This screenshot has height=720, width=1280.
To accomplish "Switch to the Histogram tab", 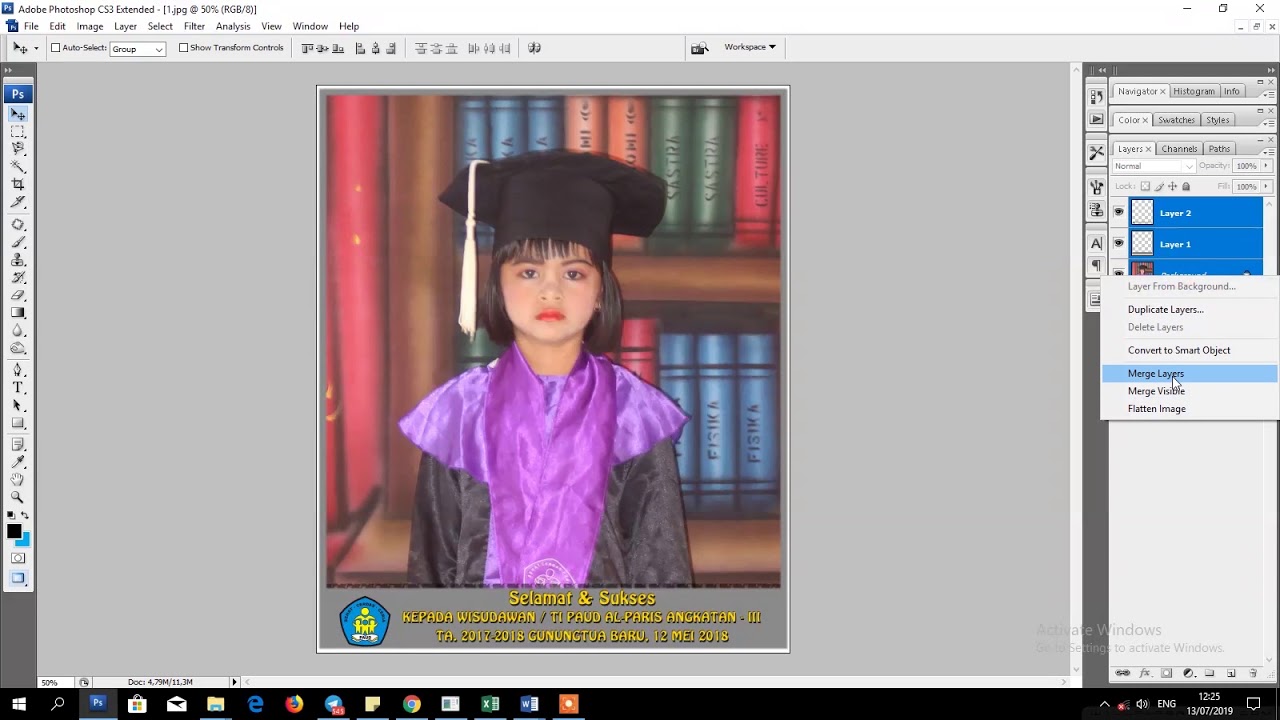I will click(1193, 91).
